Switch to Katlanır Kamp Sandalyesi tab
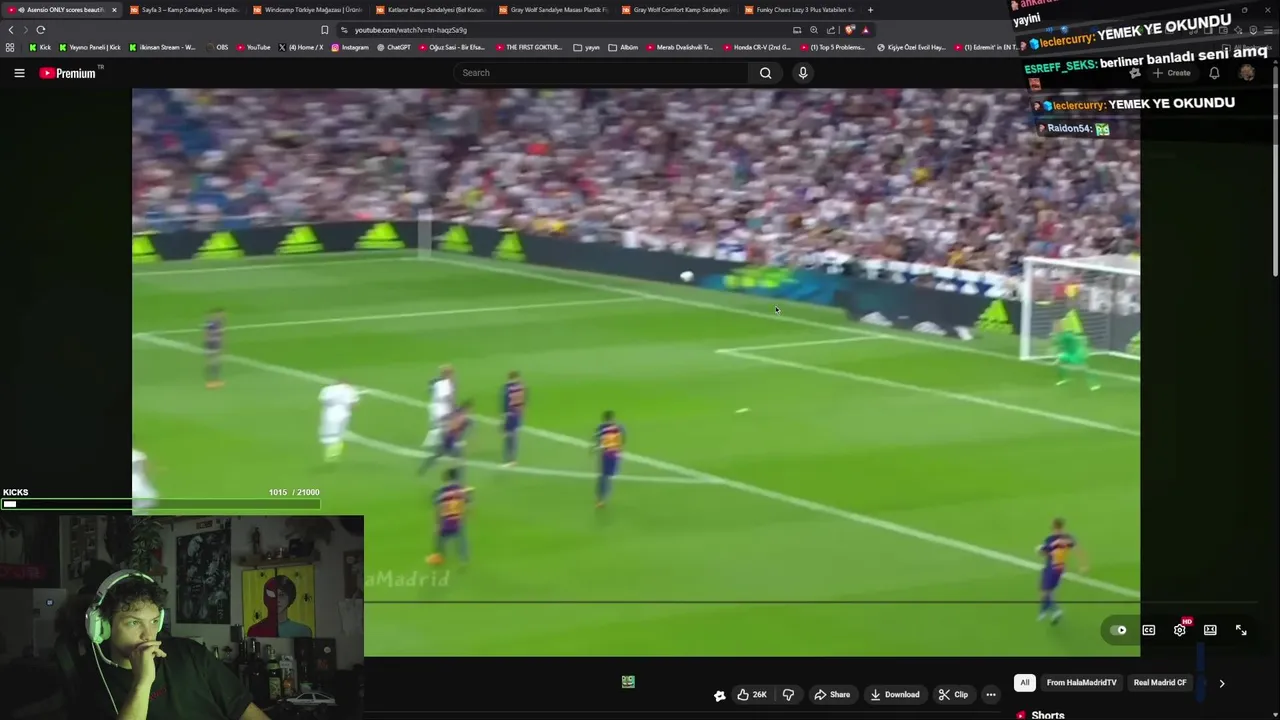Image resolution: width=1280 pixels, height=720 pixels. [430, 10]
